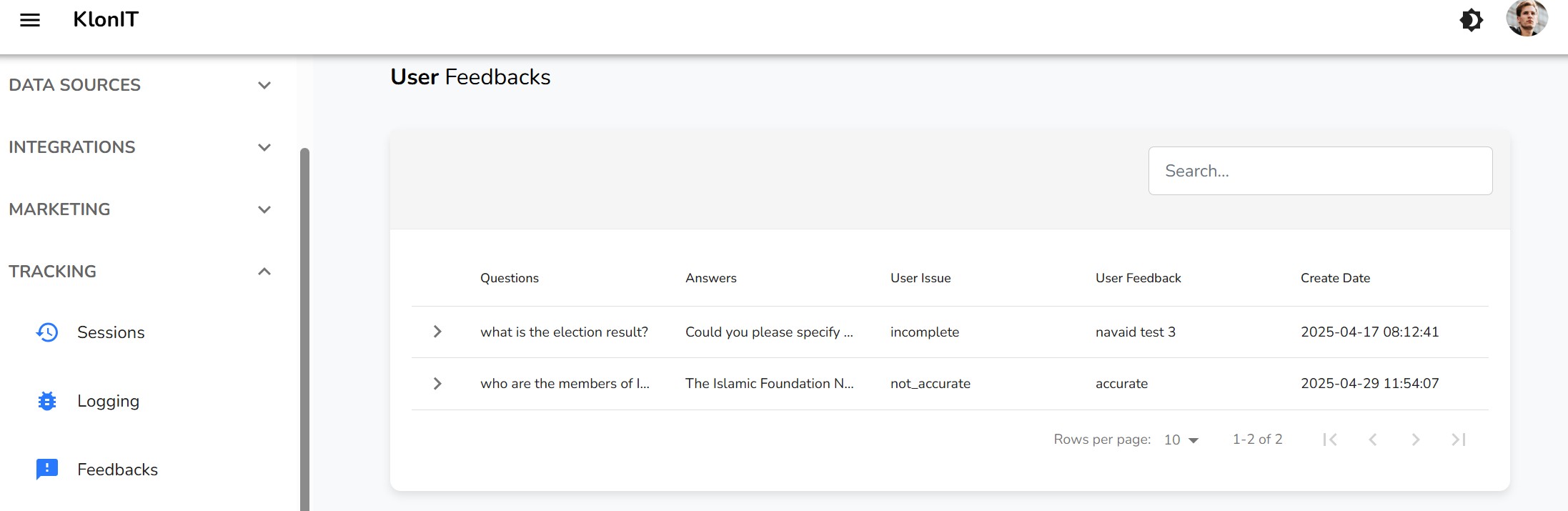Go to the next results page
Viewport: 1568px width, 511px height.
click(x=1416, y=440)
